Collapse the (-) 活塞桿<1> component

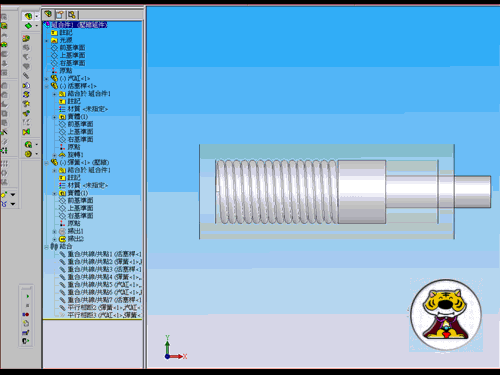(x=47, y=87)
